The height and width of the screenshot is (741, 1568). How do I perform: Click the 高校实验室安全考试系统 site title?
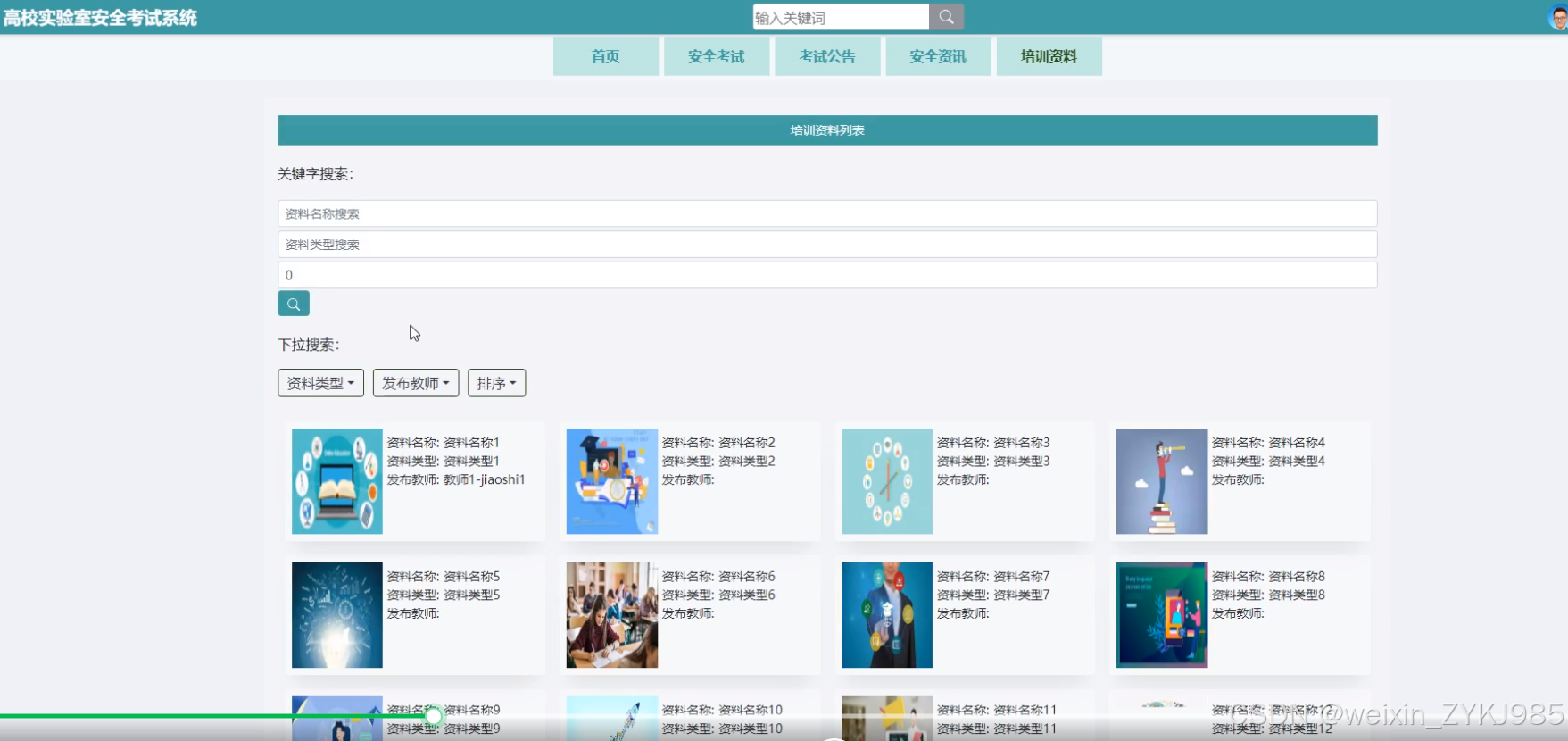tap(100, 18)
